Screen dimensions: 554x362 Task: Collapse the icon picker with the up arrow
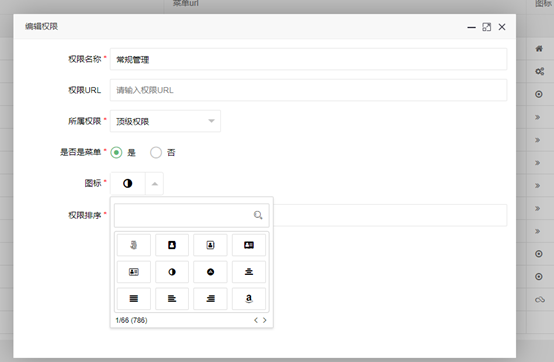[x=154, y=183]
